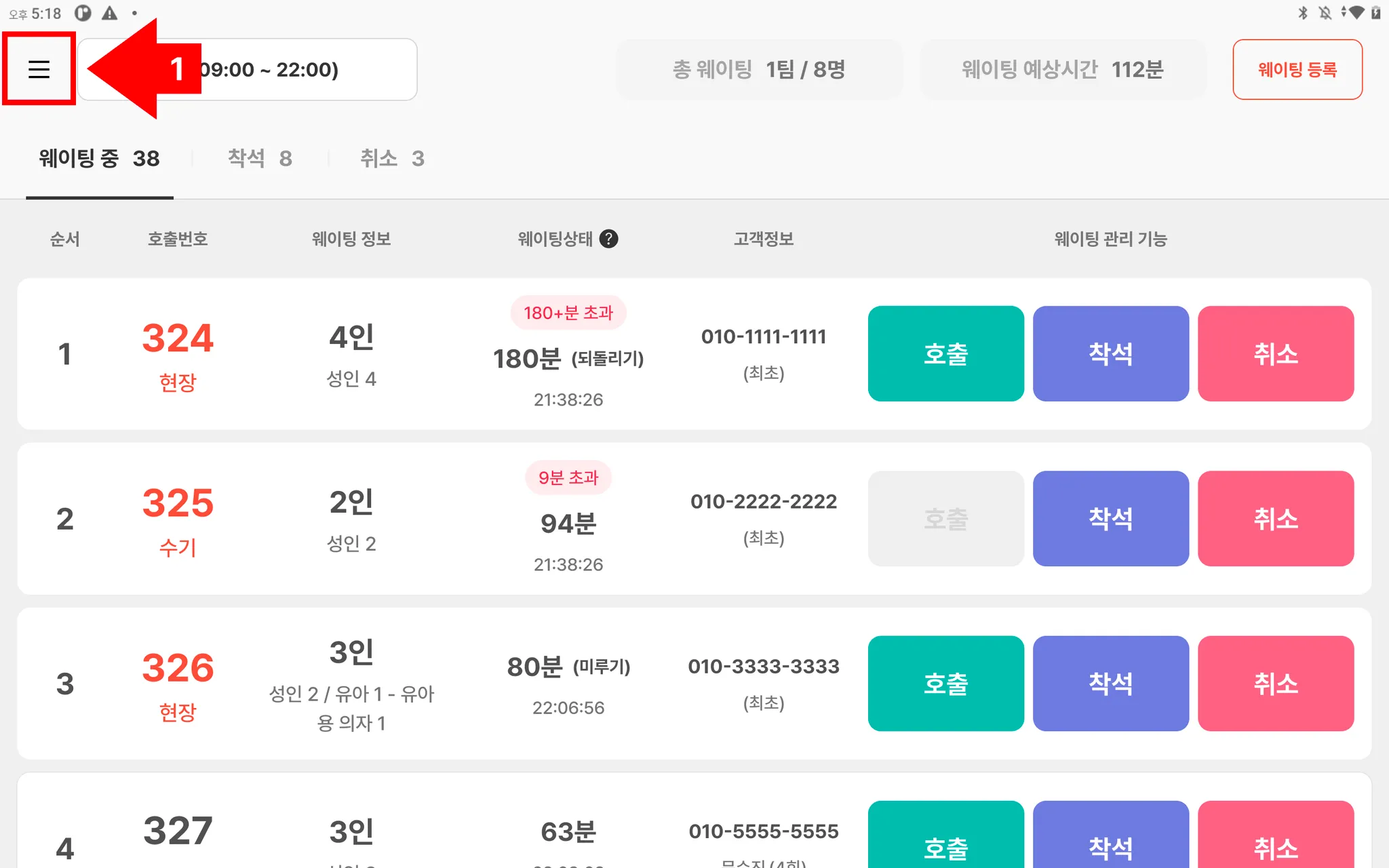Image resolution: width=1389 pixels, height=868 pixels.
Task: Click the 총 웨이팅 1팀 / 8명 summary
Action: (759, 69)
